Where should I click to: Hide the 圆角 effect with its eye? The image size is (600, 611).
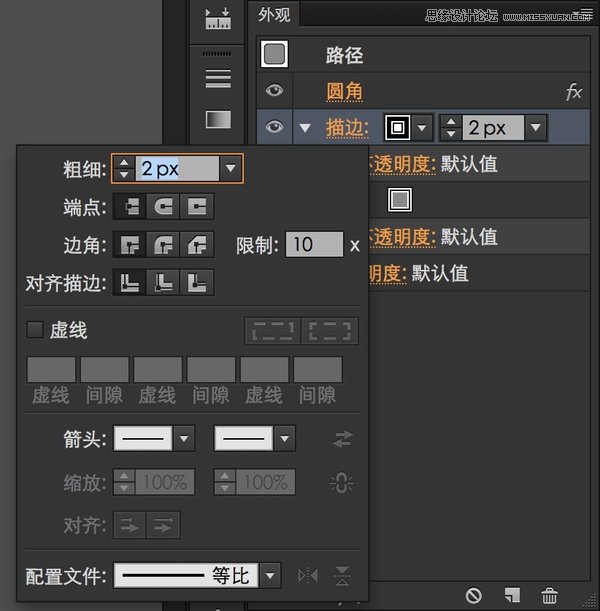pyautogui.click(x=274, y=90)
